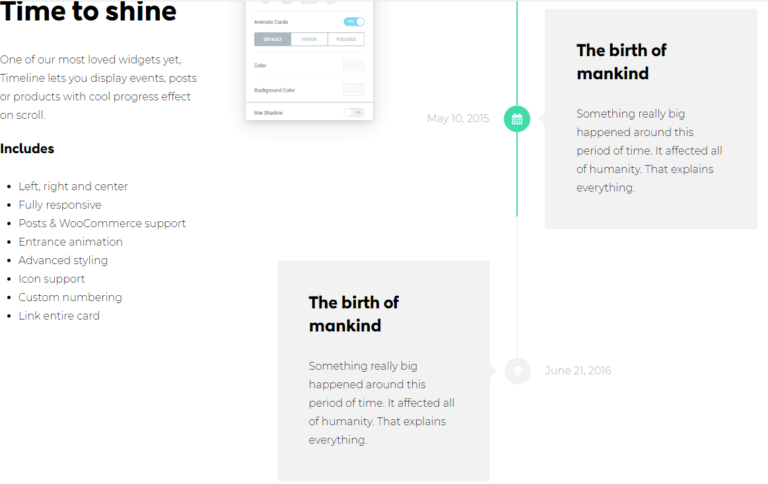Toggle the Animate Cards switch
Screen dimensions: 768x484
coord(354,21)
